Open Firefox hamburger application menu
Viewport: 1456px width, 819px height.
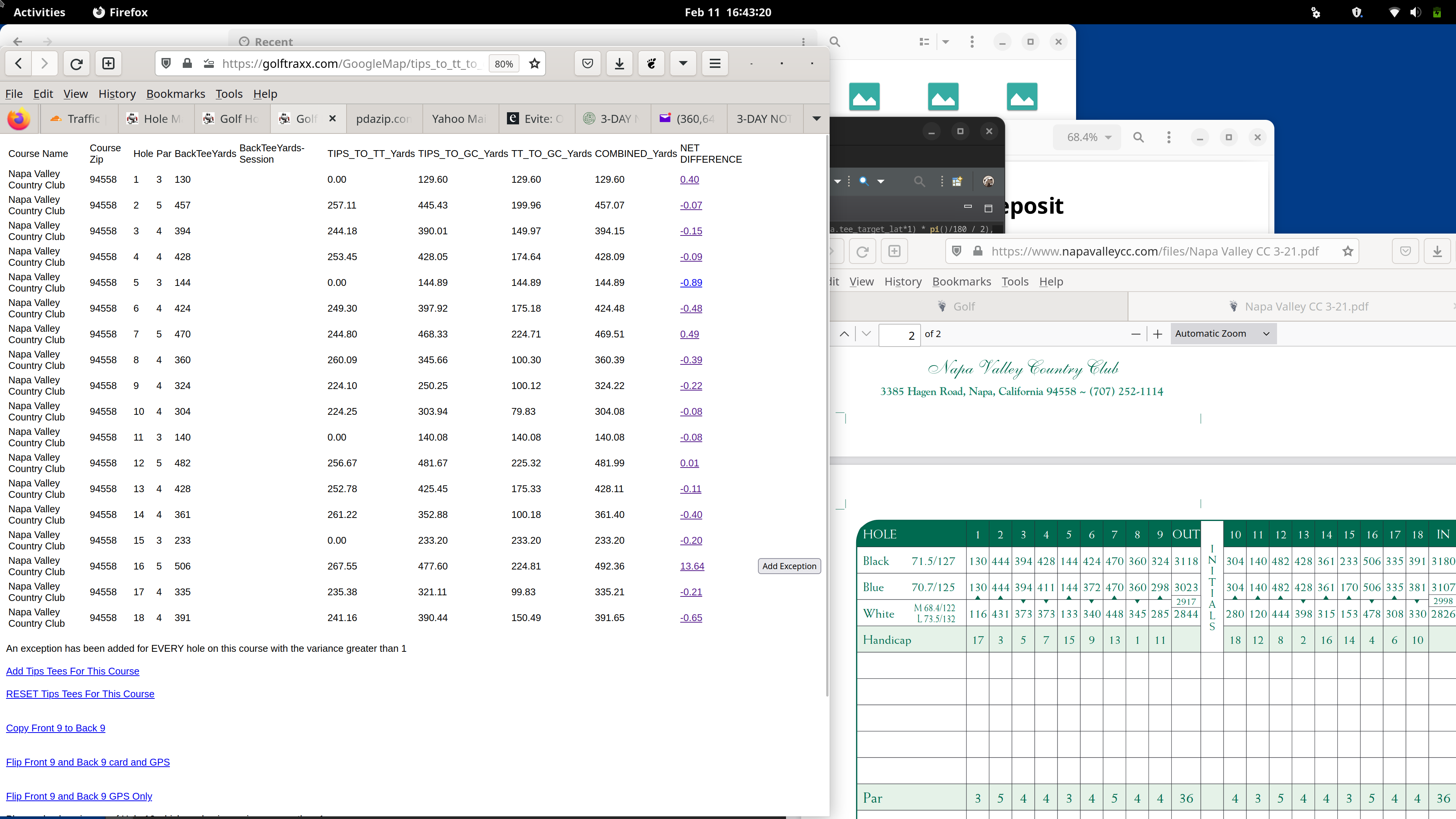click(x=715, y=63)
